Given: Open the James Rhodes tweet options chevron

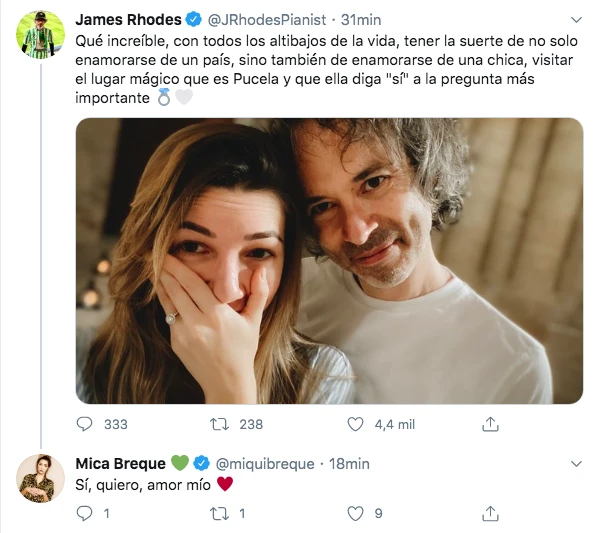Looking at the screenshot, I should point(576,19).
